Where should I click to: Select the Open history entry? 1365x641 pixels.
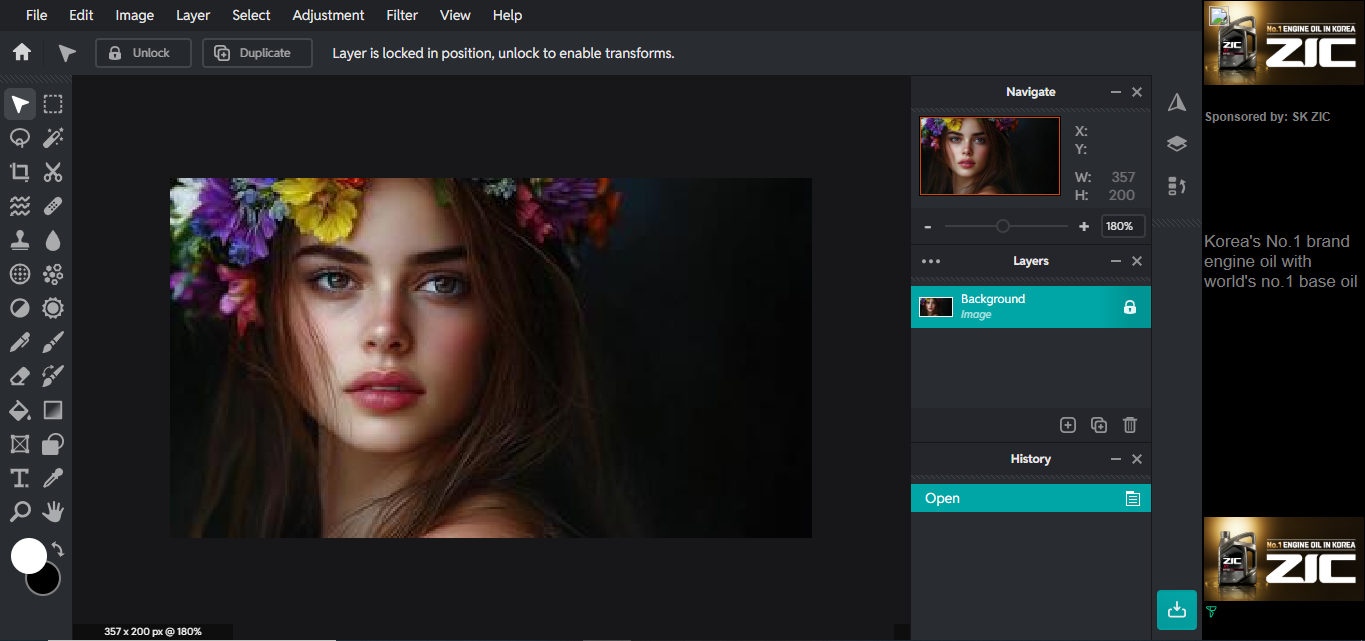[1031, 498]
